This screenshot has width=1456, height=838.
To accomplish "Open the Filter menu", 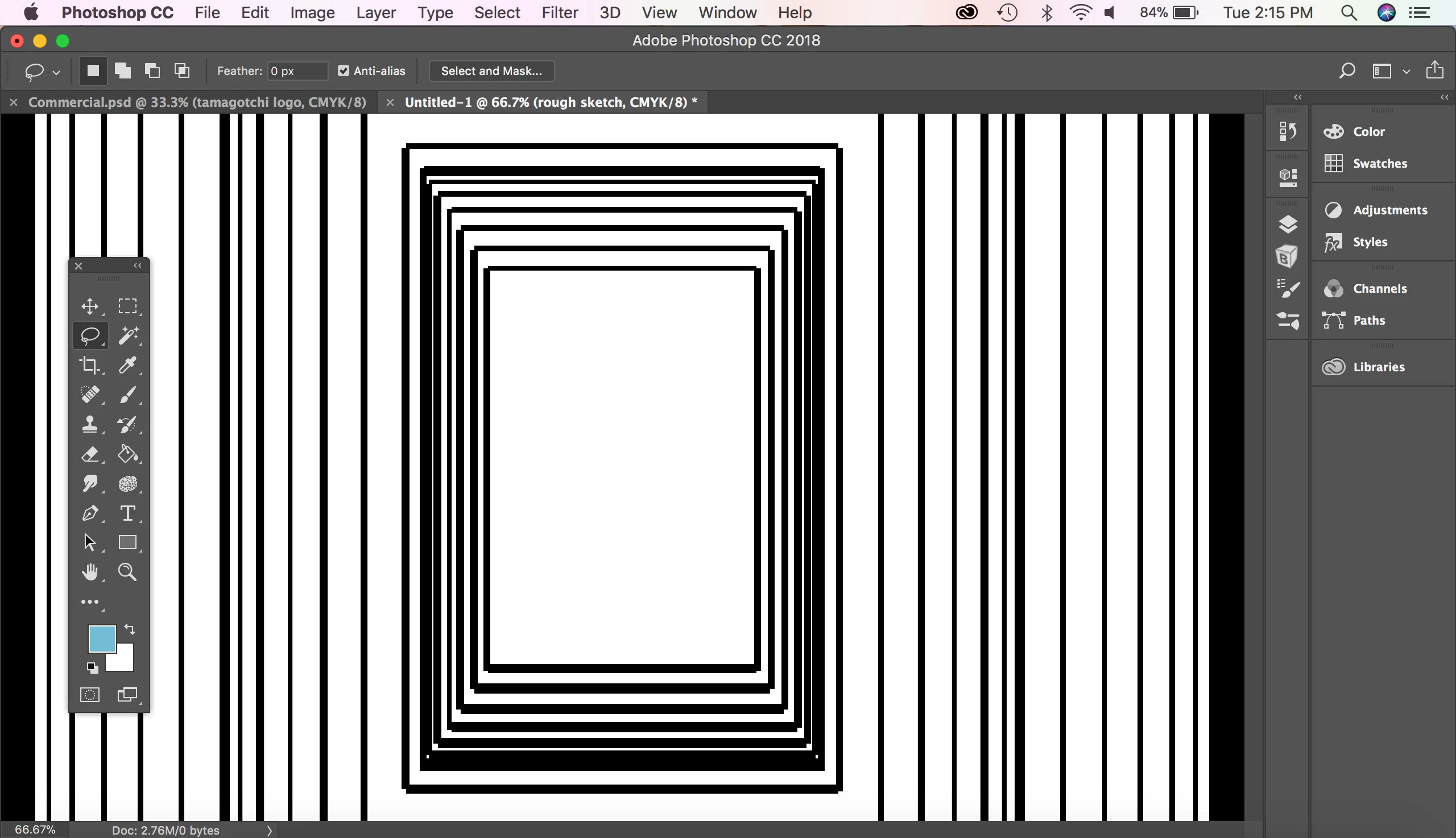I will pyautogui.click(x=559, y=13).
